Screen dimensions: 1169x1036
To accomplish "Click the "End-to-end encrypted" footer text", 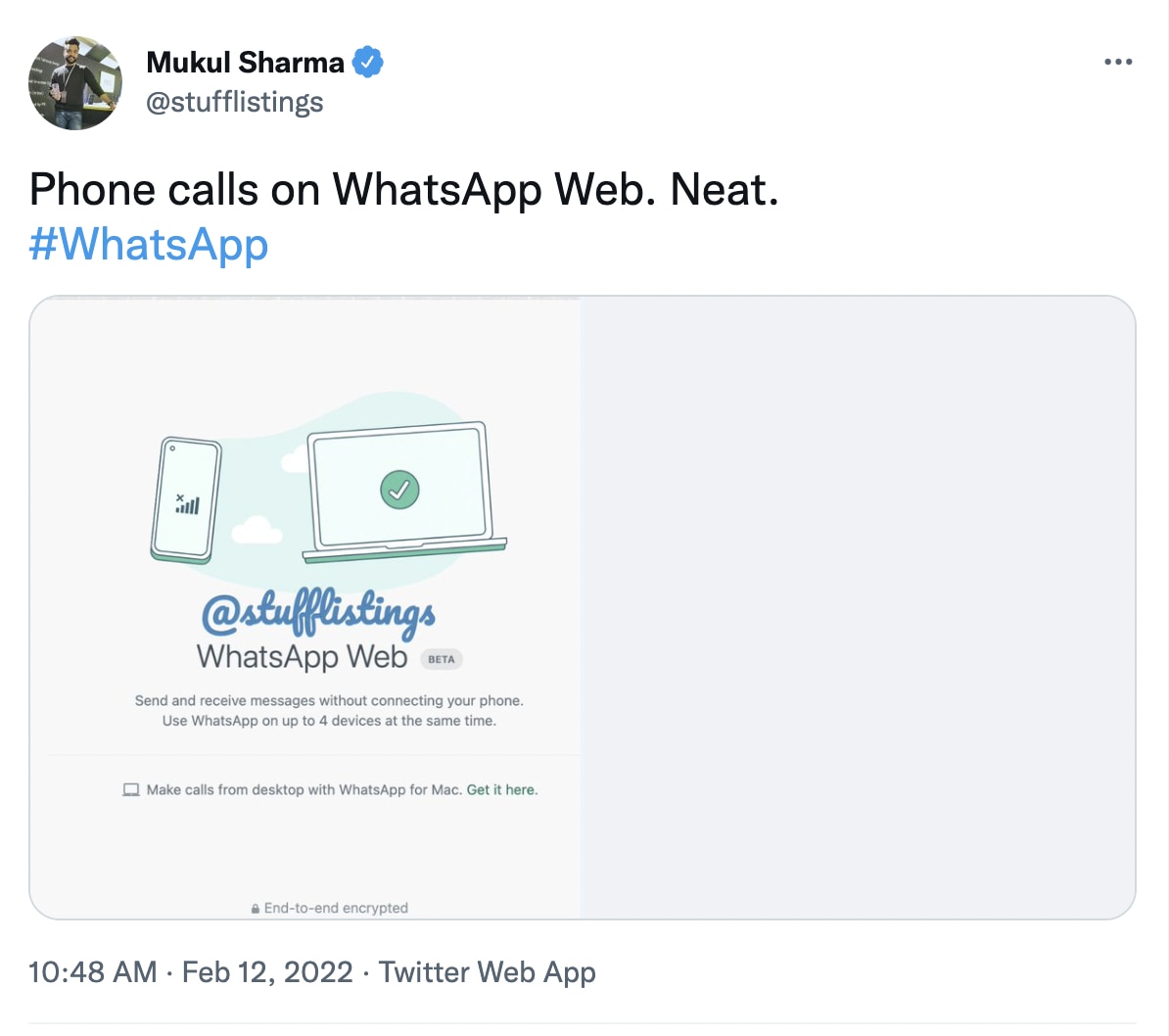I will click(x=336, y=908).
